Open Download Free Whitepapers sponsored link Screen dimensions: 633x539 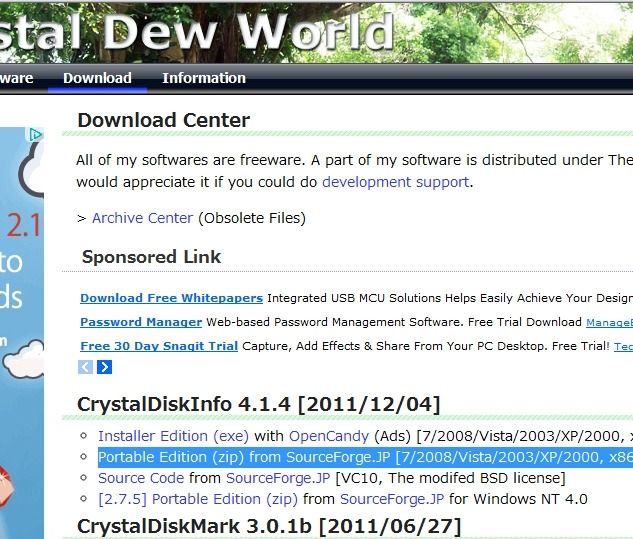[172, 298]
